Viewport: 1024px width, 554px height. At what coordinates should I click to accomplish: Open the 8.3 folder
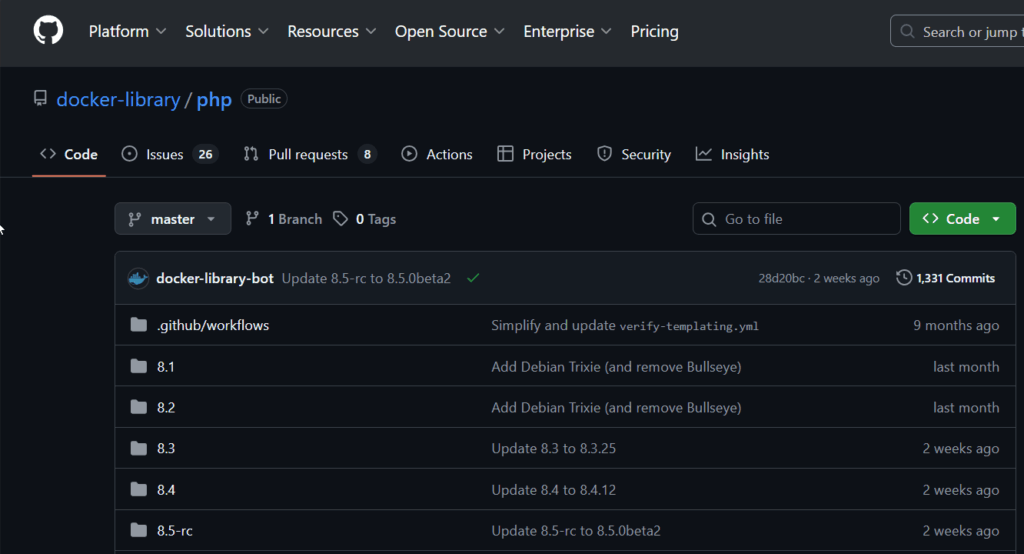tap(166, 448)
